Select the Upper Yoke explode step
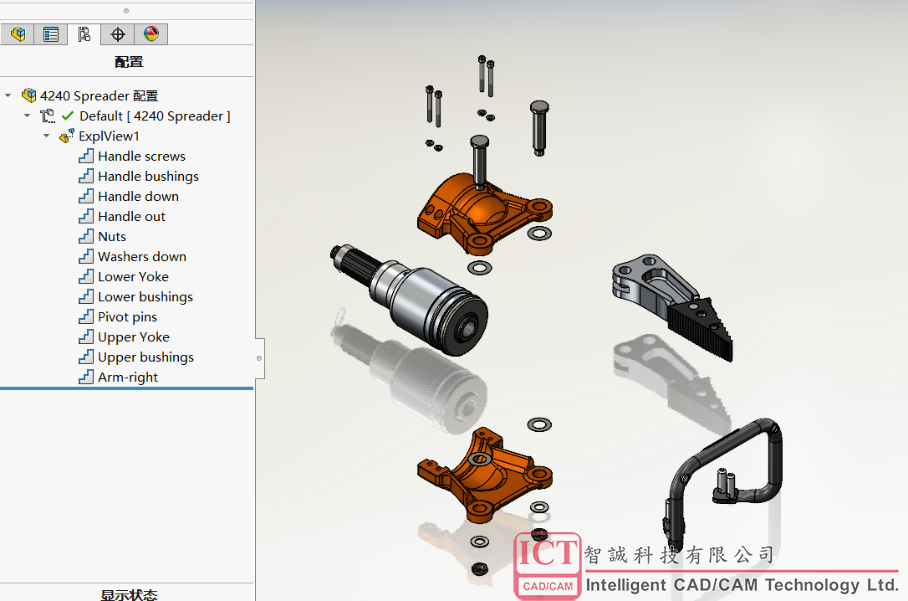908x601 pixels. pyautogui.click(x=134, y=337)
